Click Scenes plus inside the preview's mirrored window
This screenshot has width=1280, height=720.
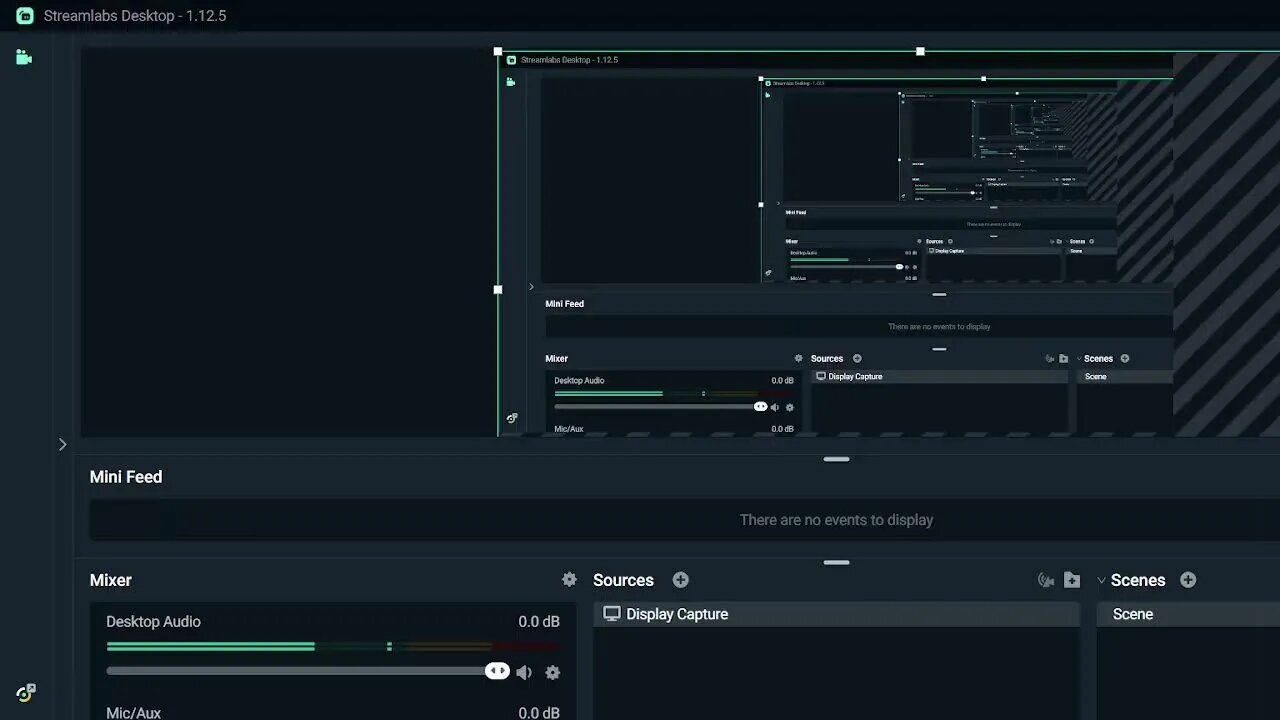click(1125, 358)
